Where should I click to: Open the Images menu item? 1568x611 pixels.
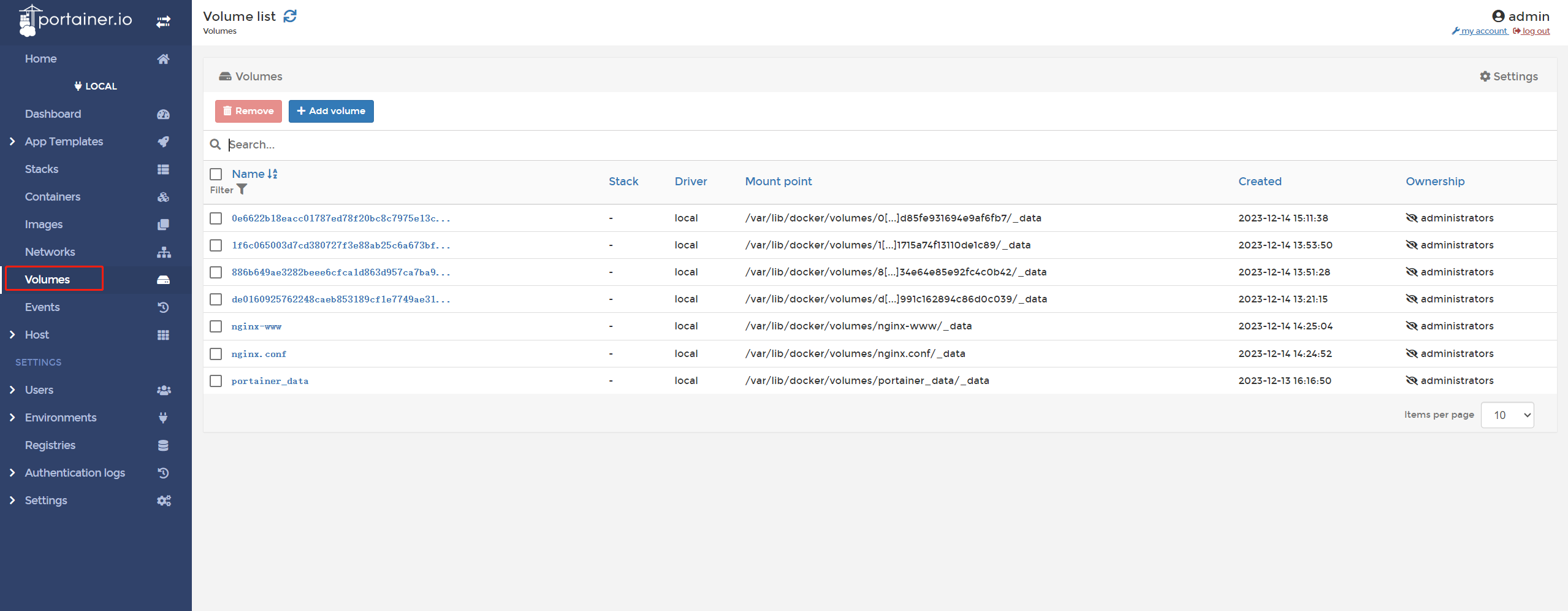(x=44, y=225)
